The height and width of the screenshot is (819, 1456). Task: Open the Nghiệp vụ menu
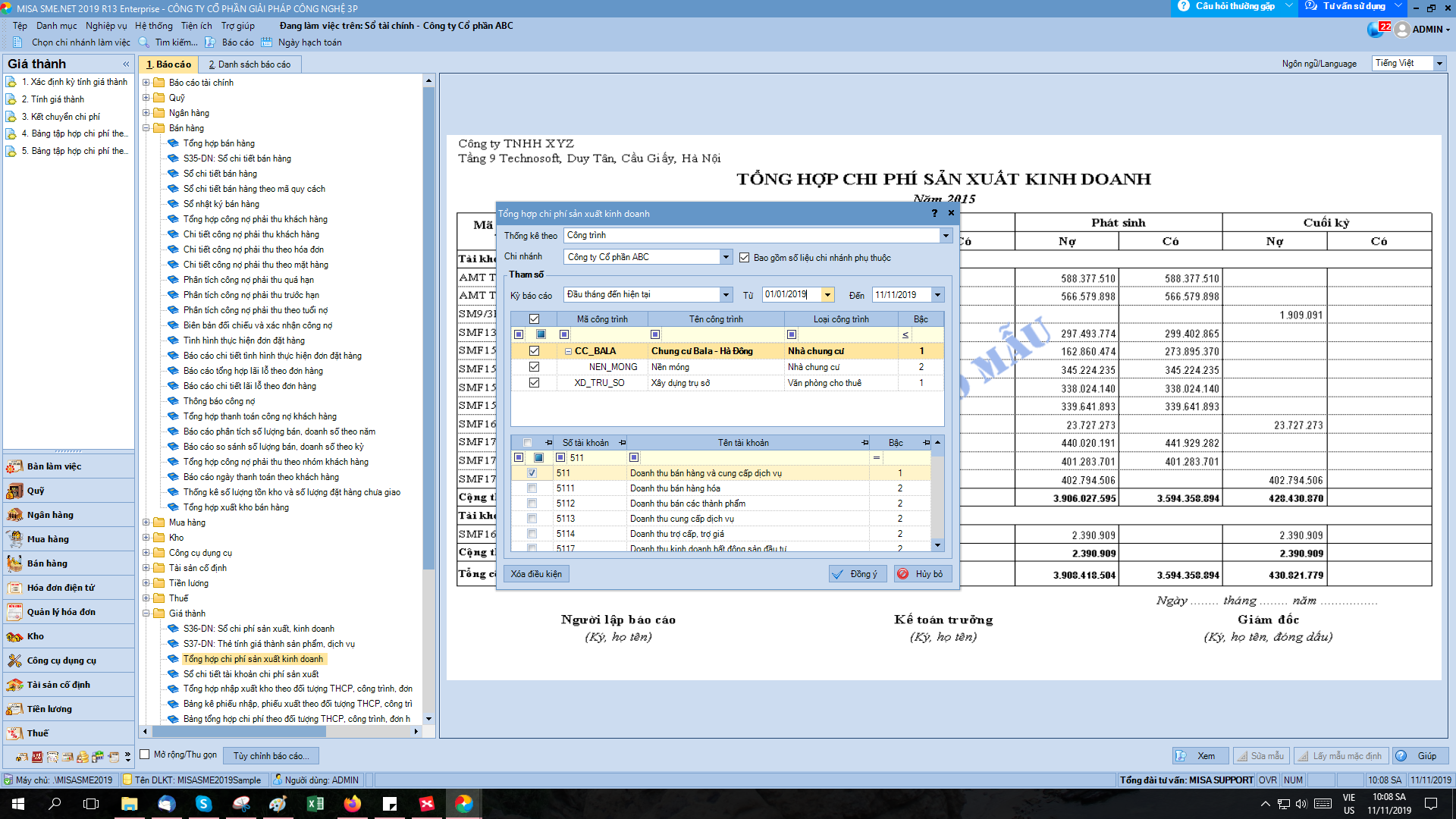106,26
